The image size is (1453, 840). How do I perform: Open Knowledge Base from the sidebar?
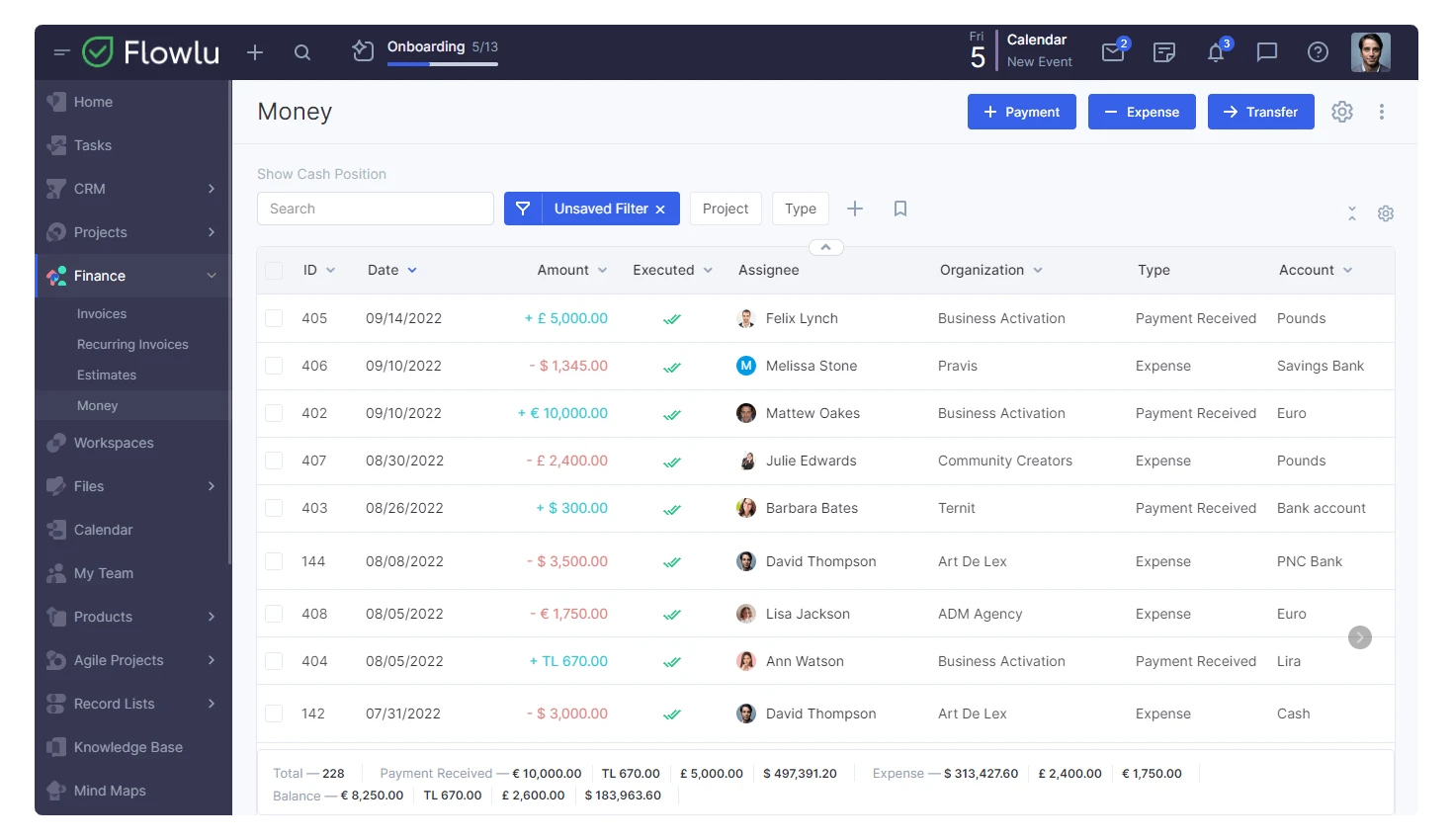pos(128,747)
